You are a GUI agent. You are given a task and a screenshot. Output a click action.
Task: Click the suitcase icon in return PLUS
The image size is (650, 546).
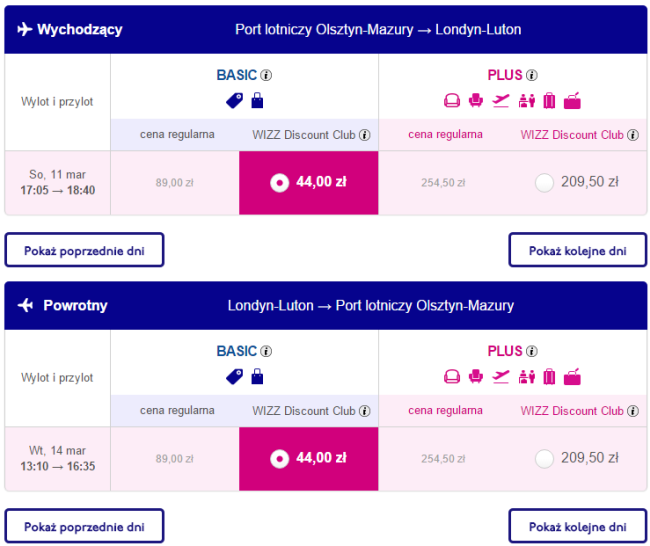coord(549,376)
